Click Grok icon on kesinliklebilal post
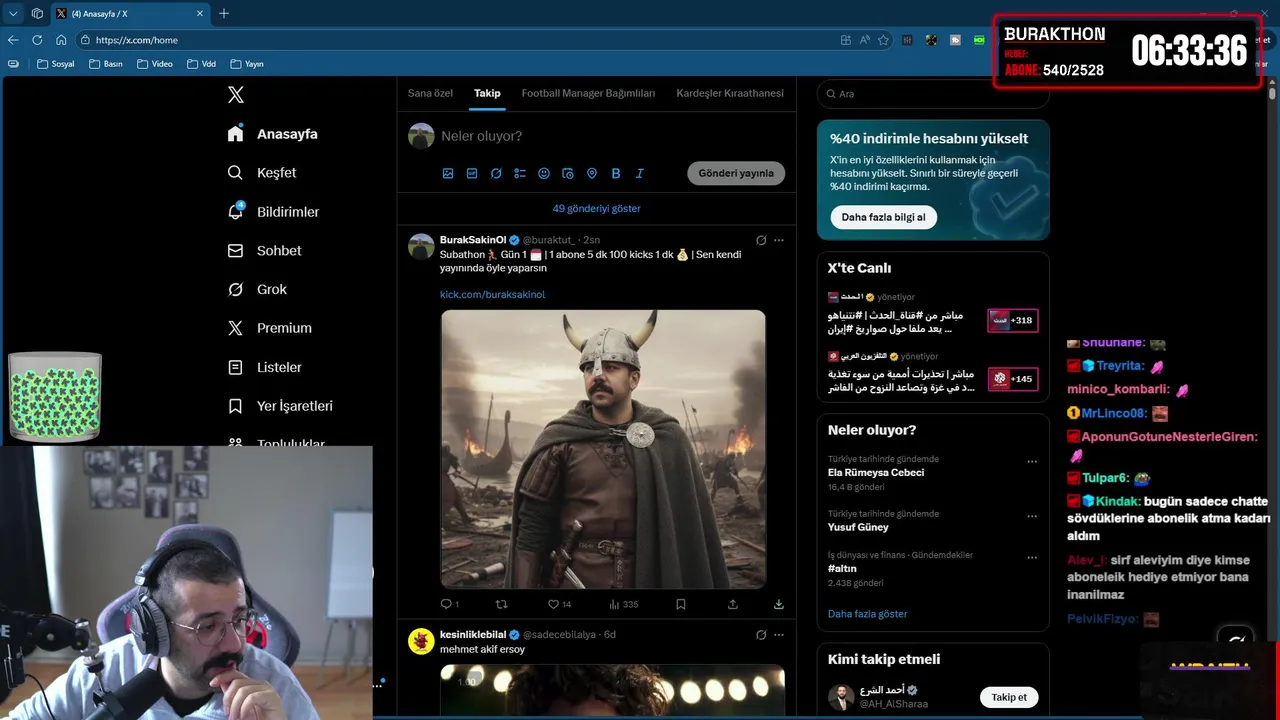The width and height of the screenshot is (1280, 720). (x=761, y=634)
